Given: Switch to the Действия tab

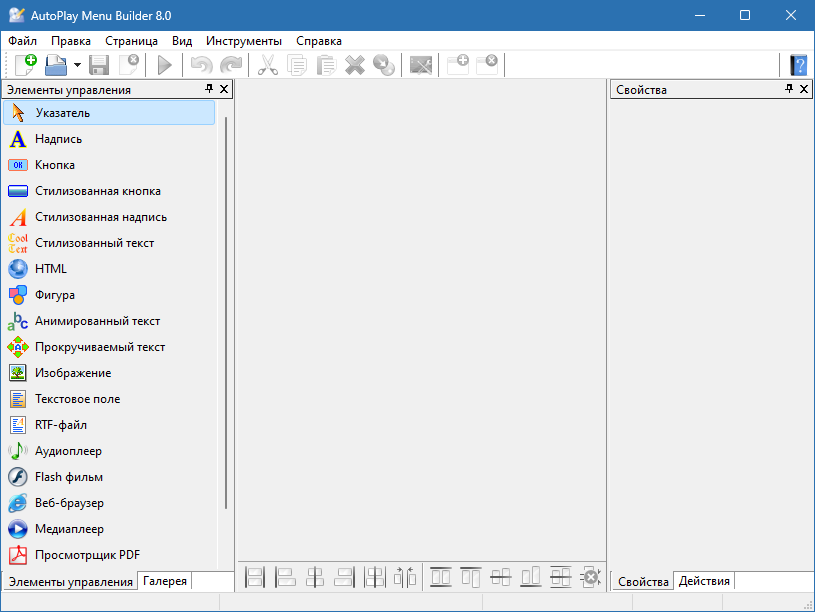Looking at the screenshot, I should [704, 581].
